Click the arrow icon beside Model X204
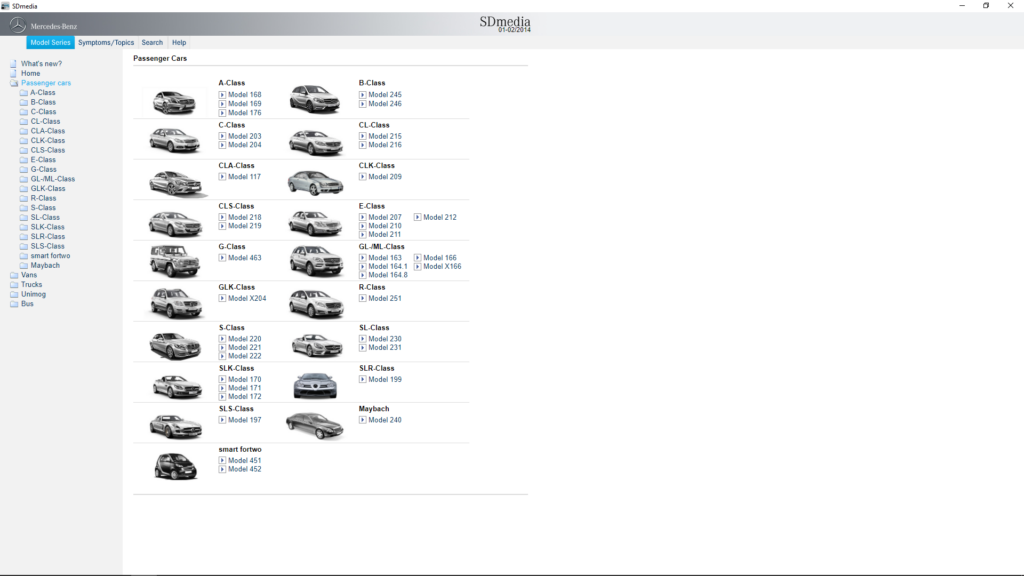The image size is (1024, 576). click(222, 297)
